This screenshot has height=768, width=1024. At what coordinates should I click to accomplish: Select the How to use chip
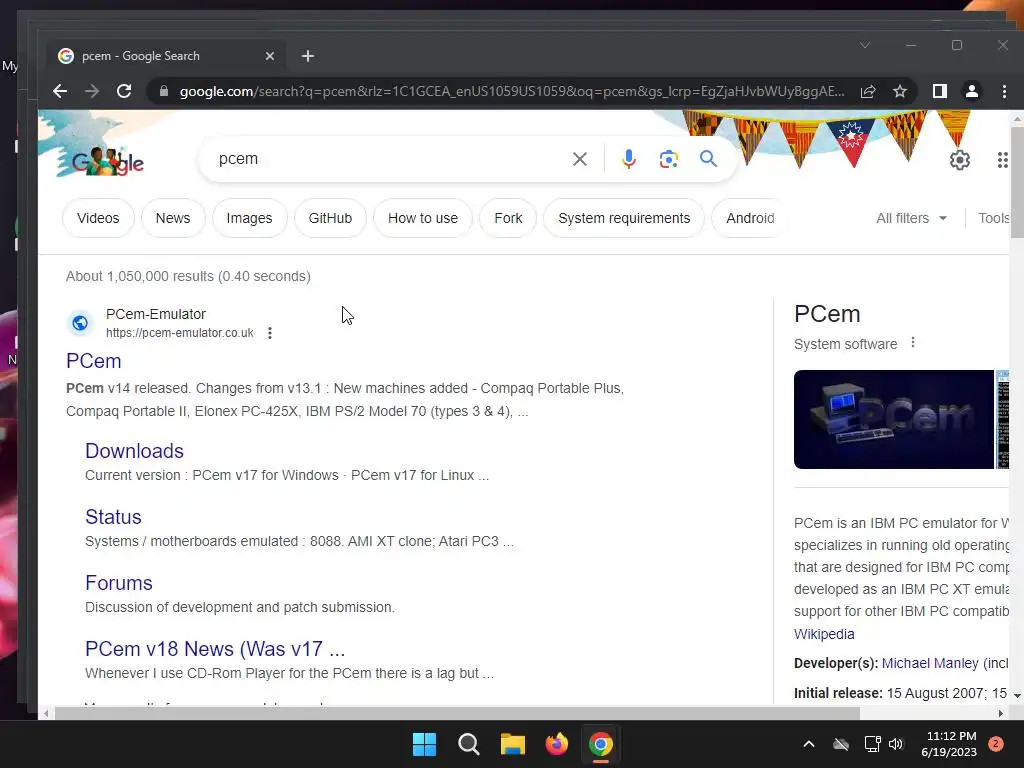[423, 218]
